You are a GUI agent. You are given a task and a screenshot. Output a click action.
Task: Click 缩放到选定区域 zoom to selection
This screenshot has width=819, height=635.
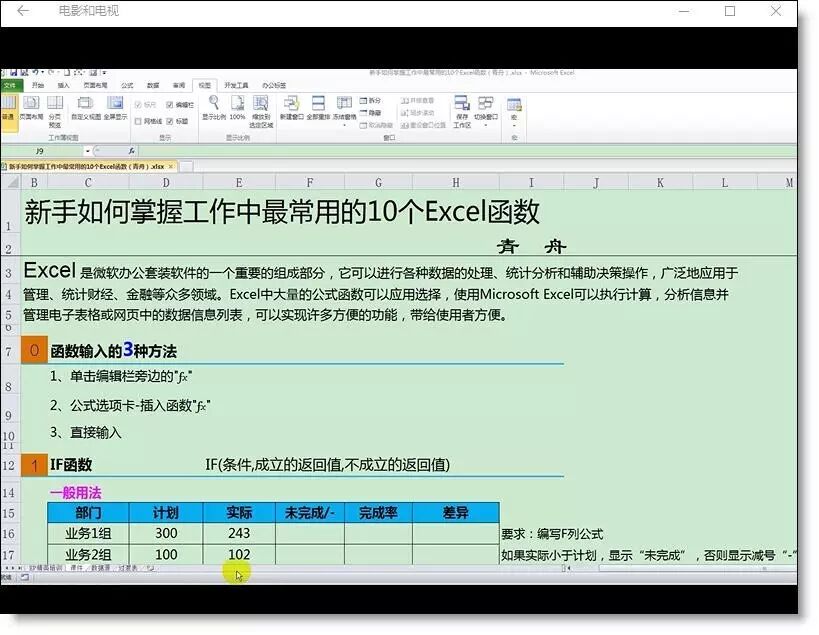261,112
